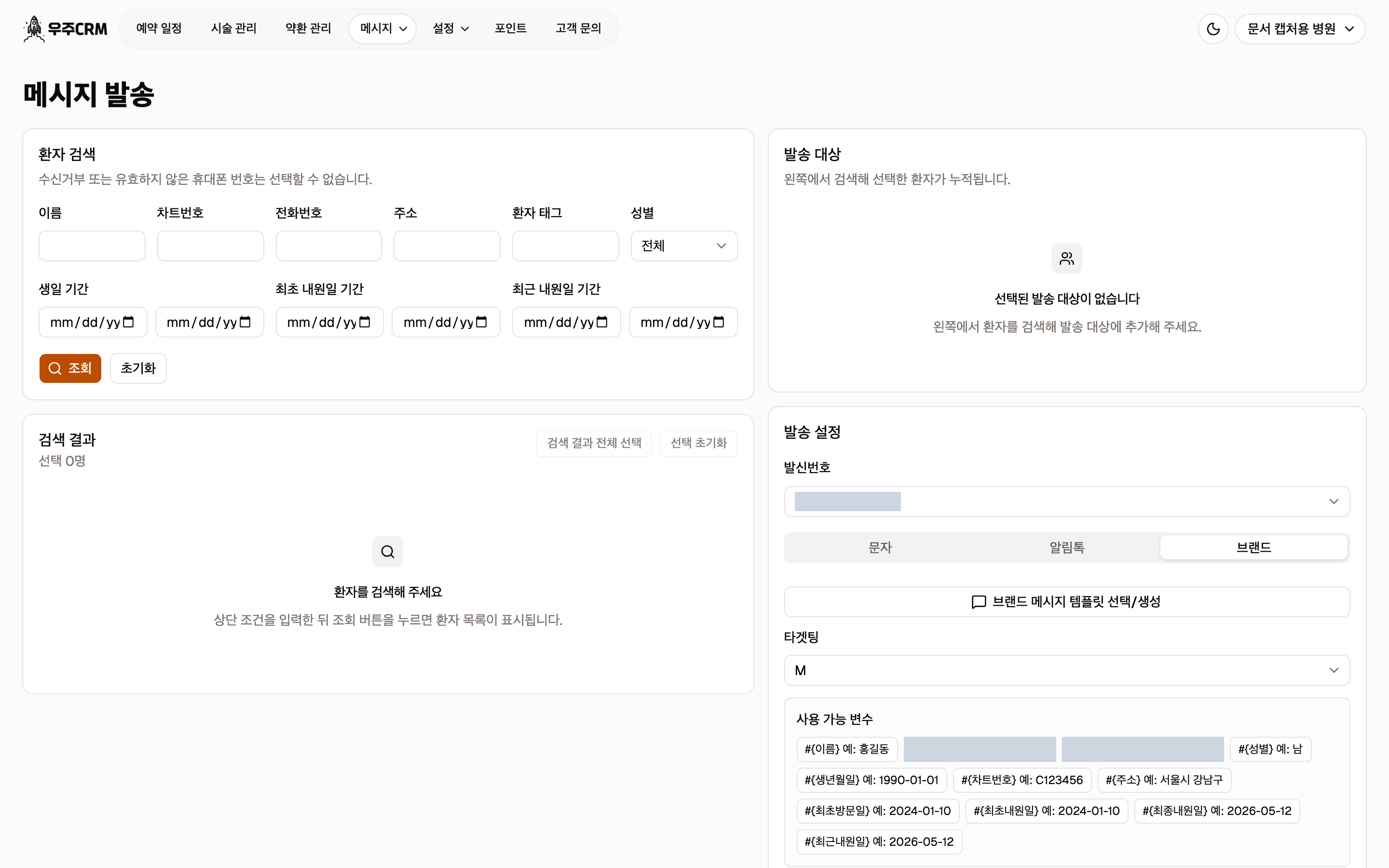The height and width of the screenshot is (868, 1389).
Task: Insert the #{주소} variable chip
Action: tap(1164, 780)
